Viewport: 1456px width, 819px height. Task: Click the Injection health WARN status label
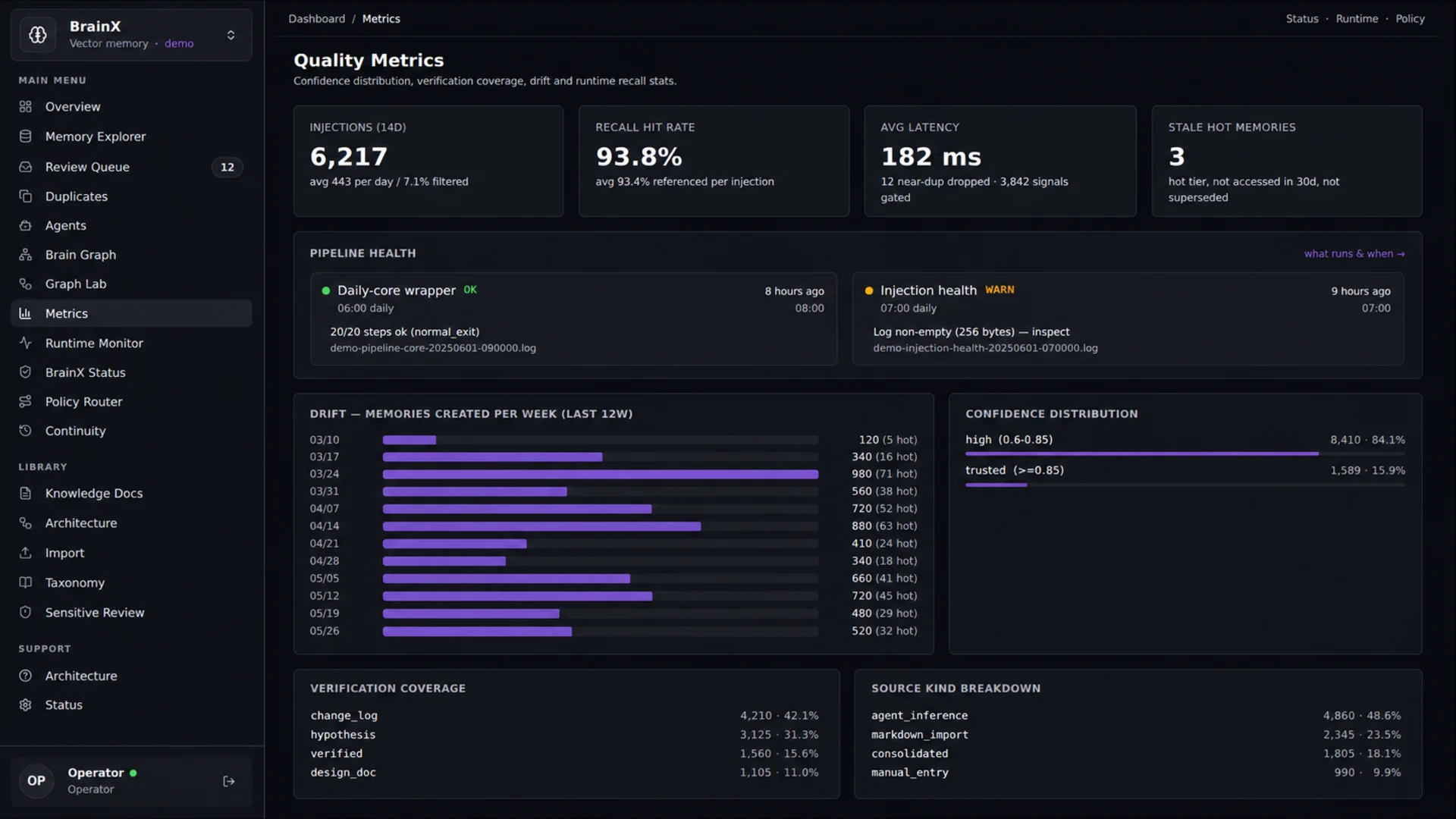[999, 290]
